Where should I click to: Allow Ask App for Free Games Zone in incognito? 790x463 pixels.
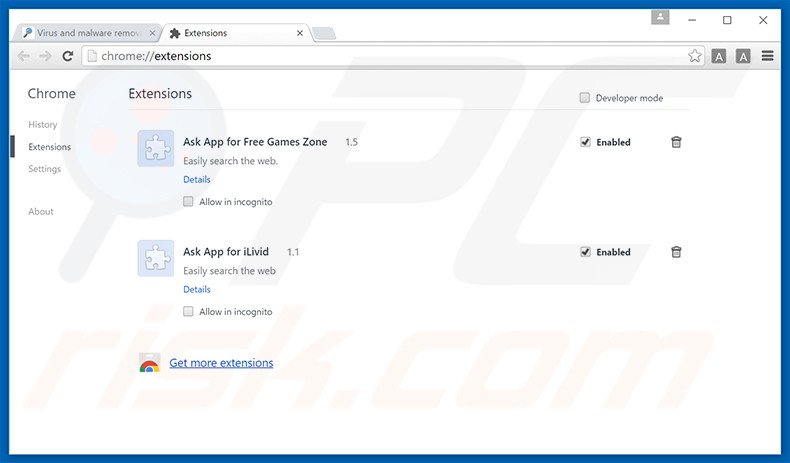188,202
